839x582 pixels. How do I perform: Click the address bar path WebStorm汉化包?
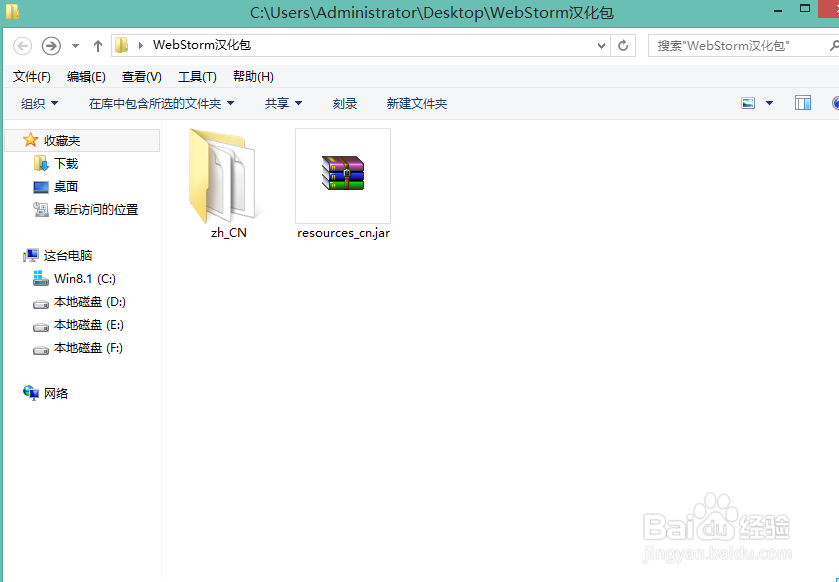pos(202,45)
